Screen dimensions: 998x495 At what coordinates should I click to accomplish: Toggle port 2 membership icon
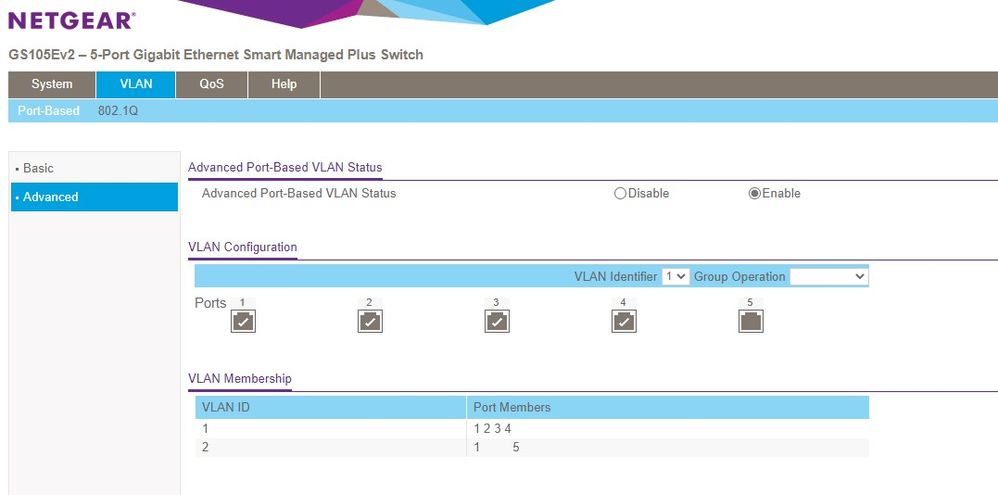370,321
